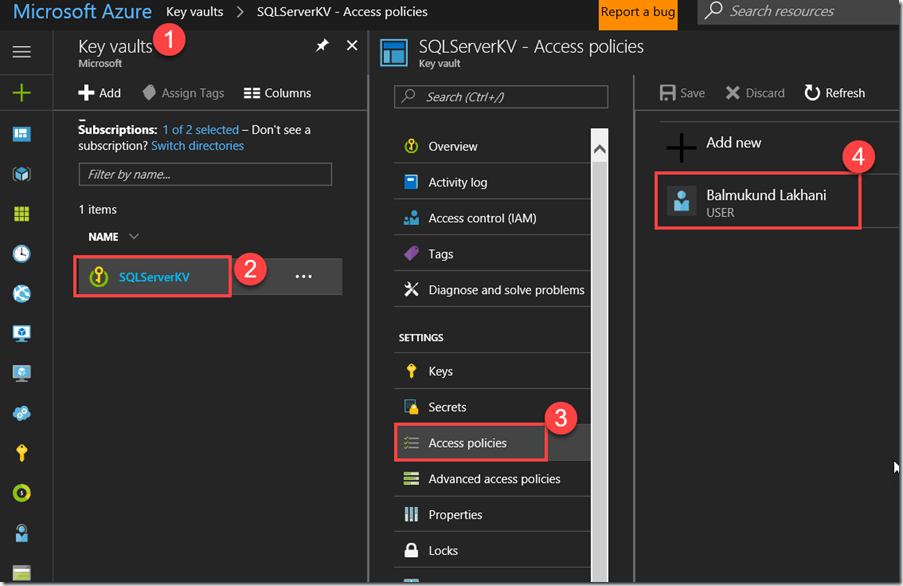The height and width of the screenshot is (586, 903).
Task: Click the Filter by name input field
Action: click(x=205, y=174)
